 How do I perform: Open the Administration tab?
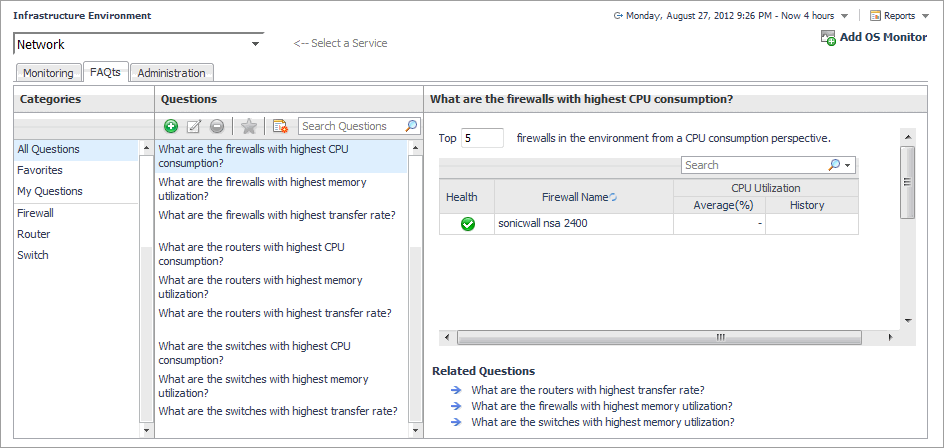point(171,73)
